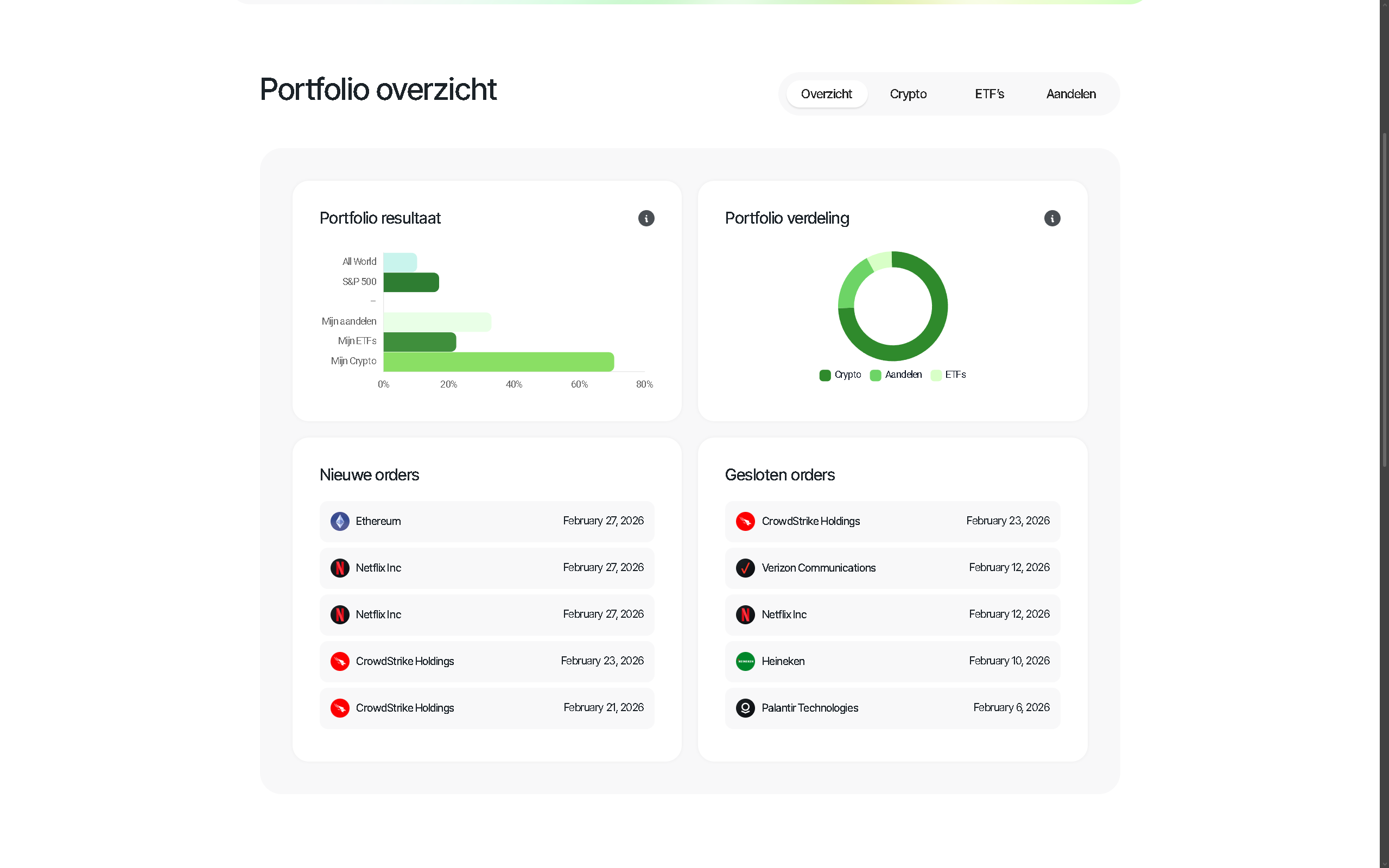Toggle Aandelen legend in verdeling chart
This screenshot has height=868, width=1389.
tap(896, 375)
